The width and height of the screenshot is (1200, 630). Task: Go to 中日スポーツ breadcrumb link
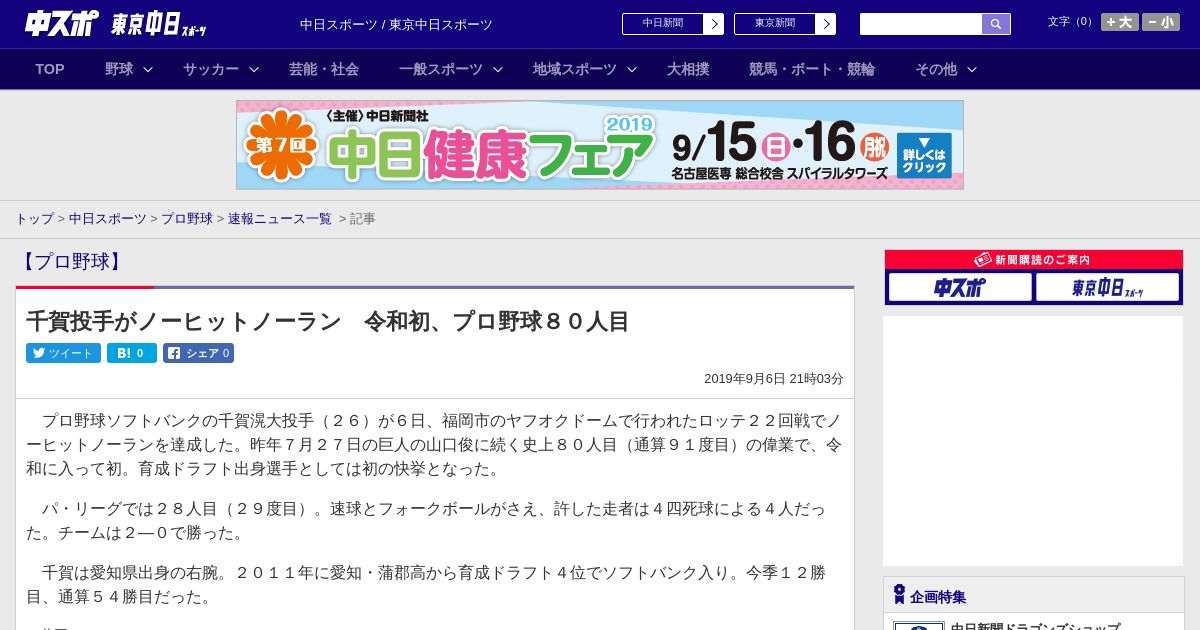tap(108, 218)
